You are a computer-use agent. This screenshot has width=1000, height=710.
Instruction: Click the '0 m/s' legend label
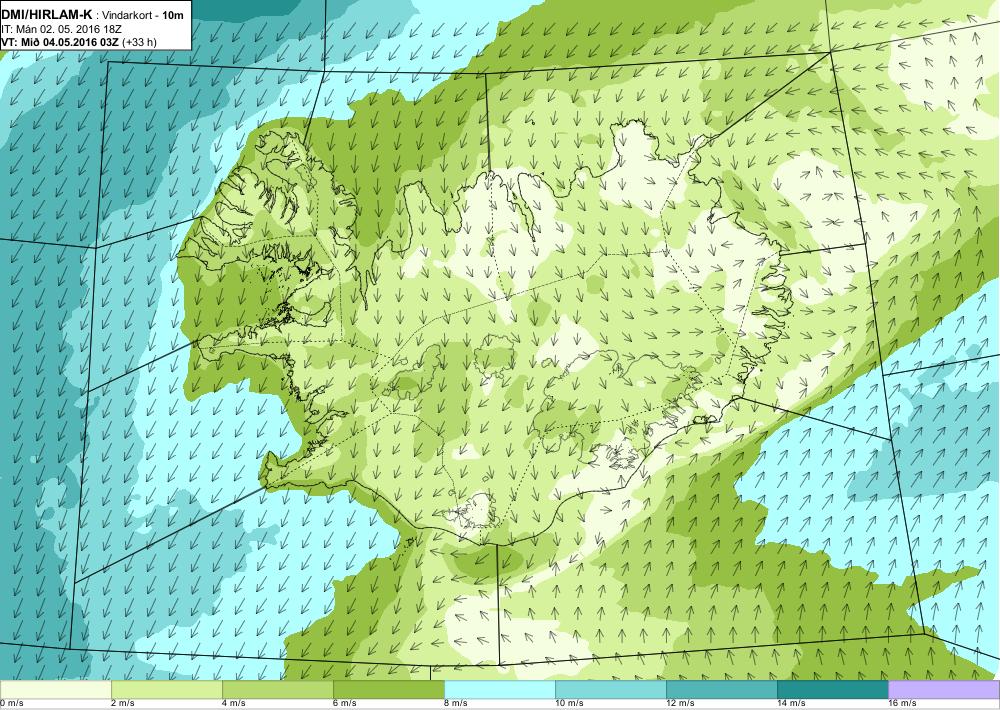click(x=12, y=704)
